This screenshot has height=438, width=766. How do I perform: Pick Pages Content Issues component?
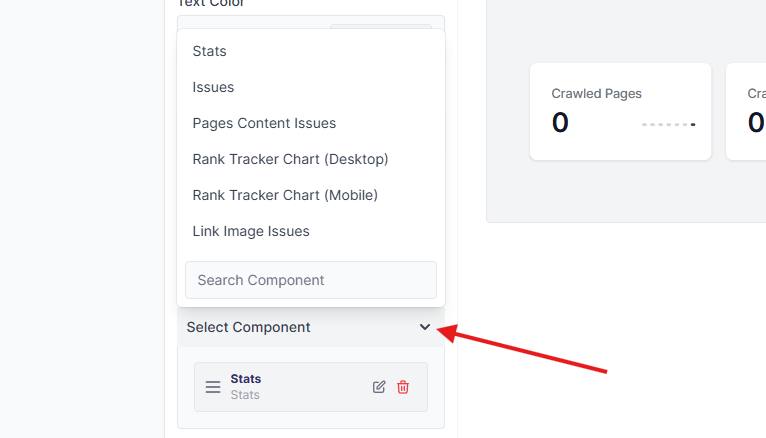[264, 123]
